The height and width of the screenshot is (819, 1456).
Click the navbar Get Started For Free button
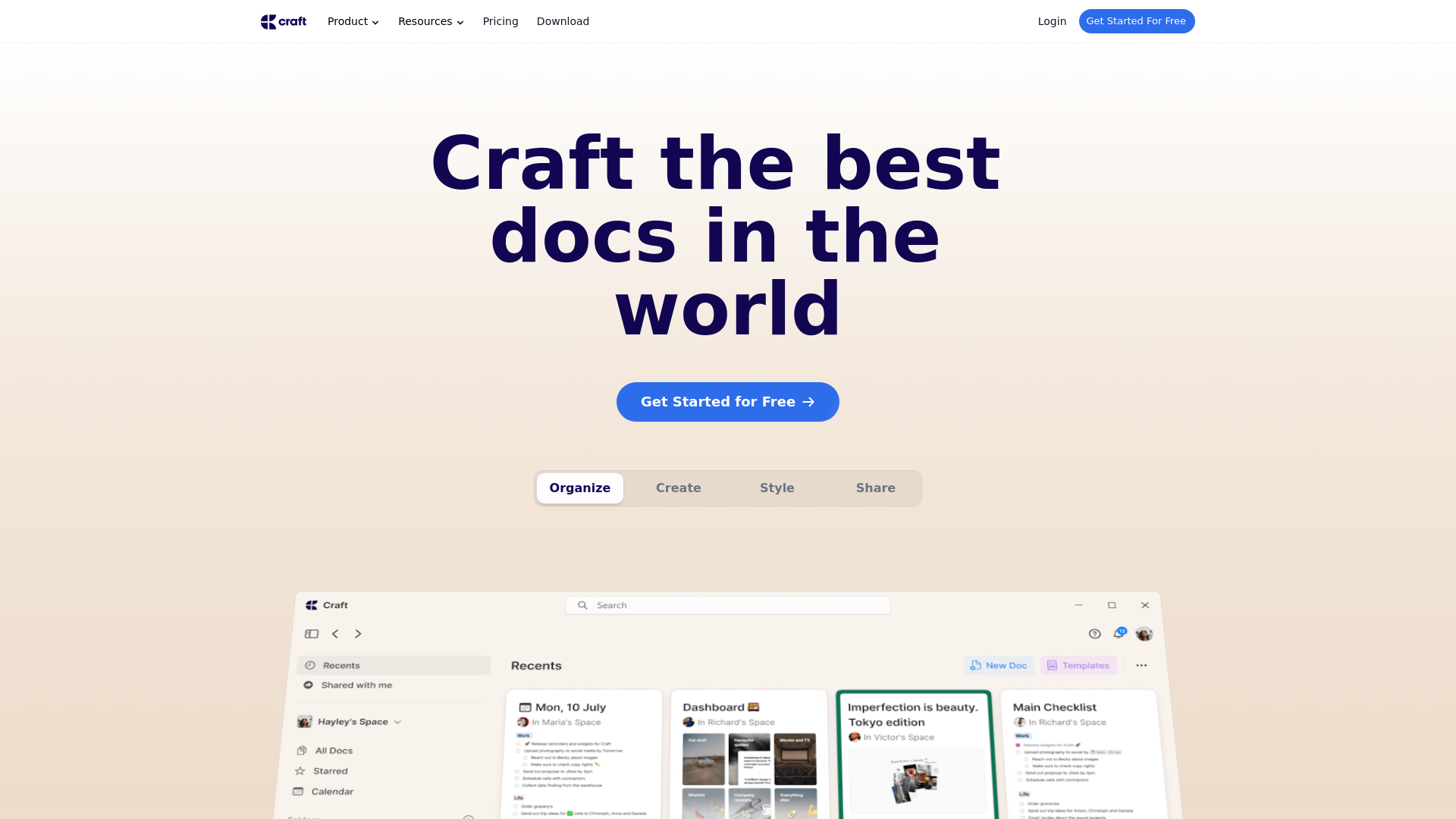click(x=1137, y=21)
